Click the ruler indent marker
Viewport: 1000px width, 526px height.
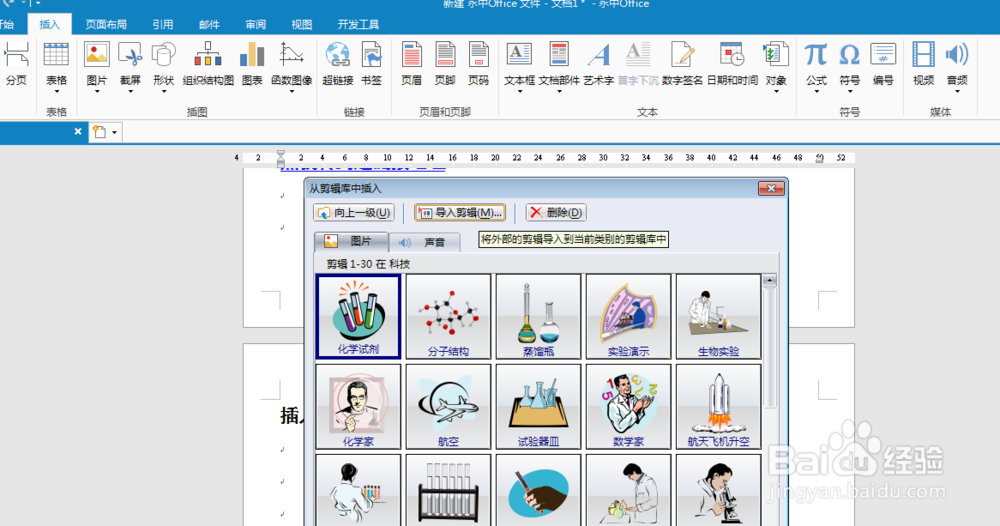(x=281, y=158)
